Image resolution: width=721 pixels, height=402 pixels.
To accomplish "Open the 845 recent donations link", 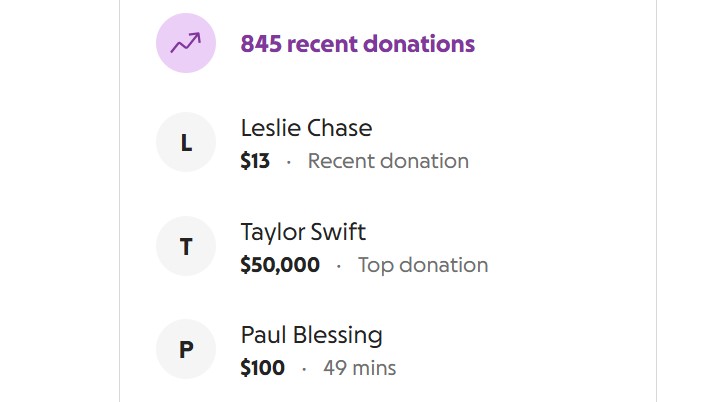I will (358, 44).
